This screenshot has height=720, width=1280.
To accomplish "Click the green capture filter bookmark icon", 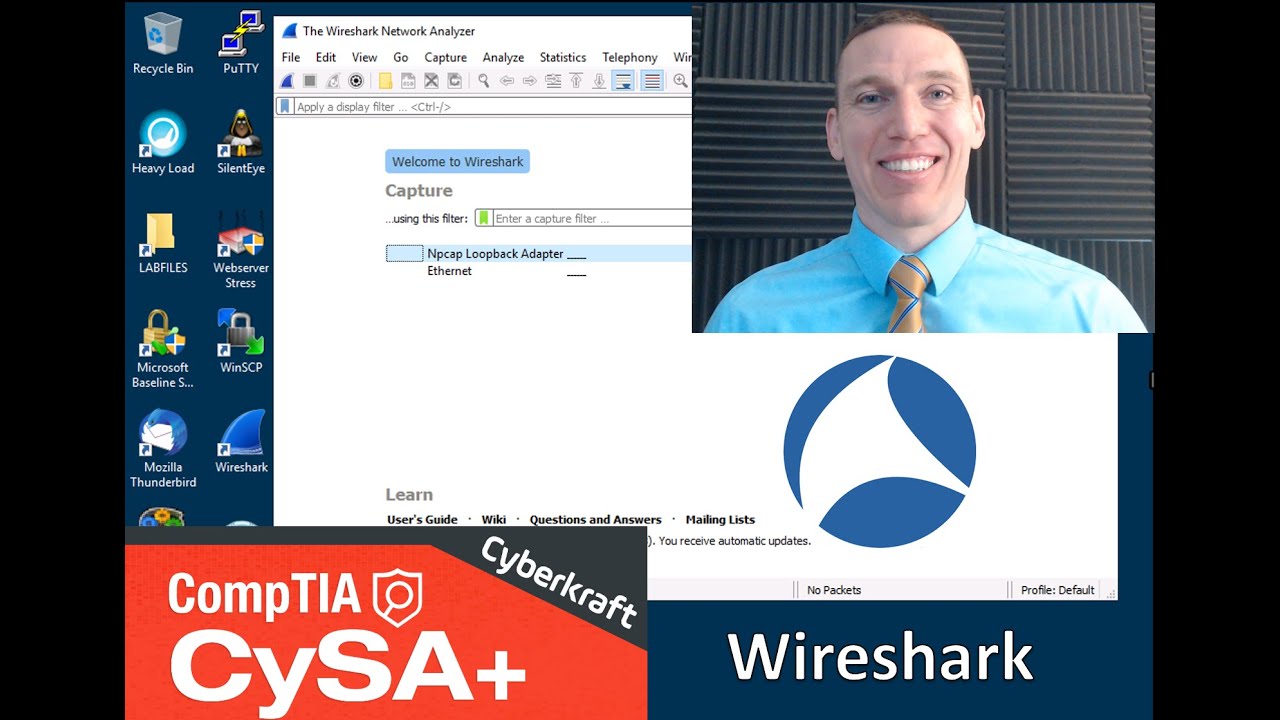I will 484,218.
